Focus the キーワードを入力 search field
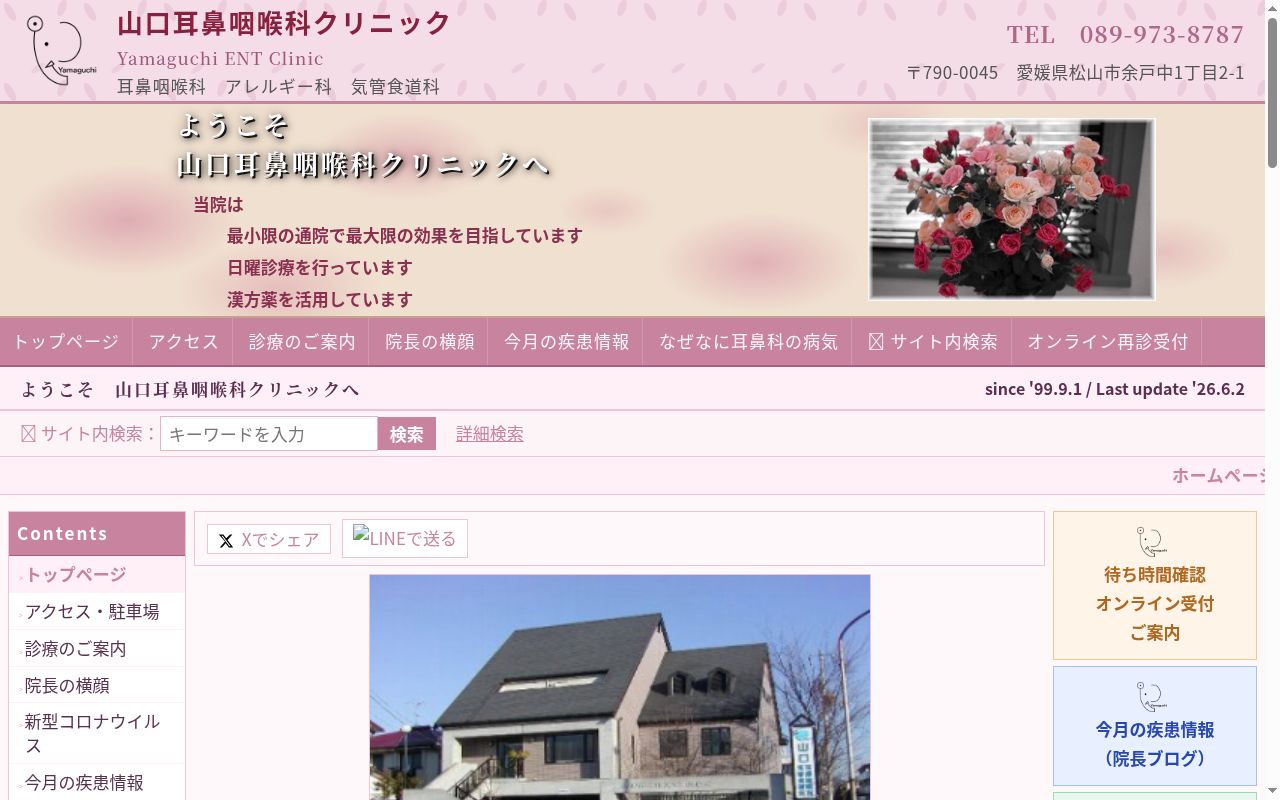 click(269, 434)
